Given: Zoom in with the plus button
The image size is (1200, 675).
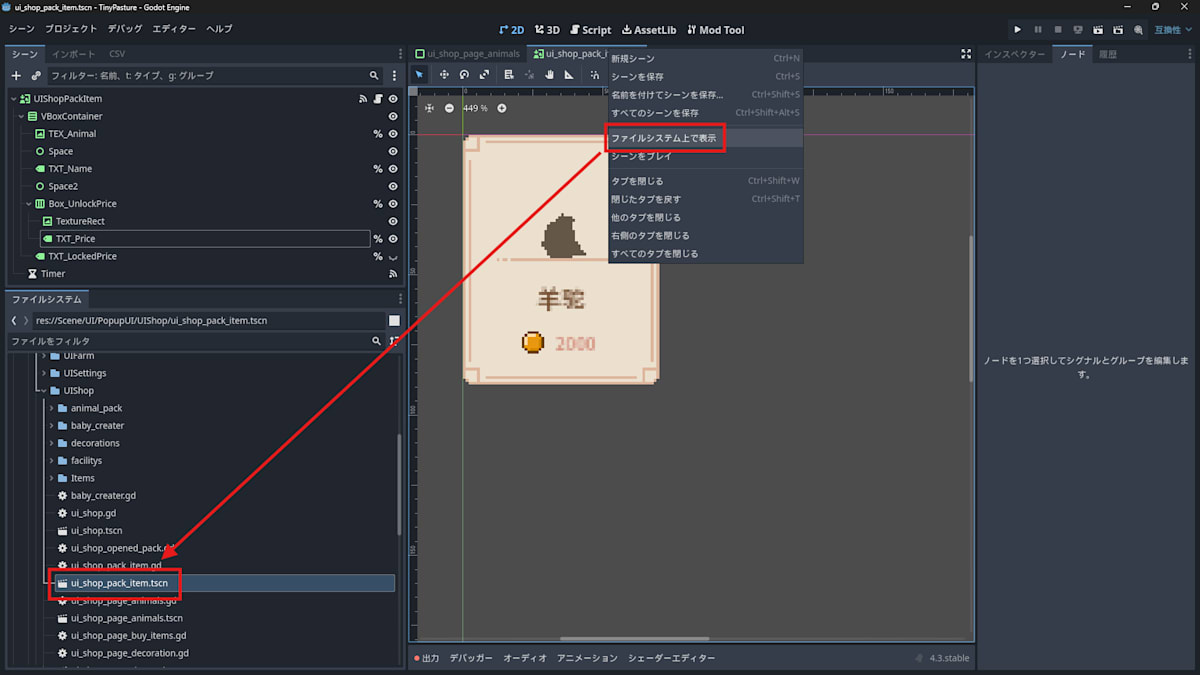Looking at the screenshot, I should point(502,108).
